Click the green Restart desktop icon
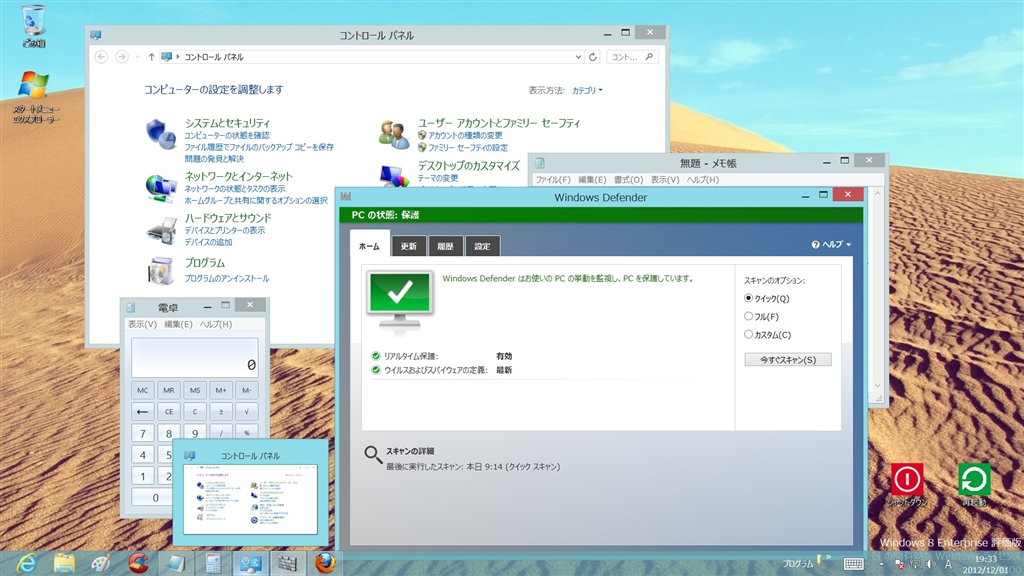The height and width of the screenshot is (576, 1024). click(974, 485)
